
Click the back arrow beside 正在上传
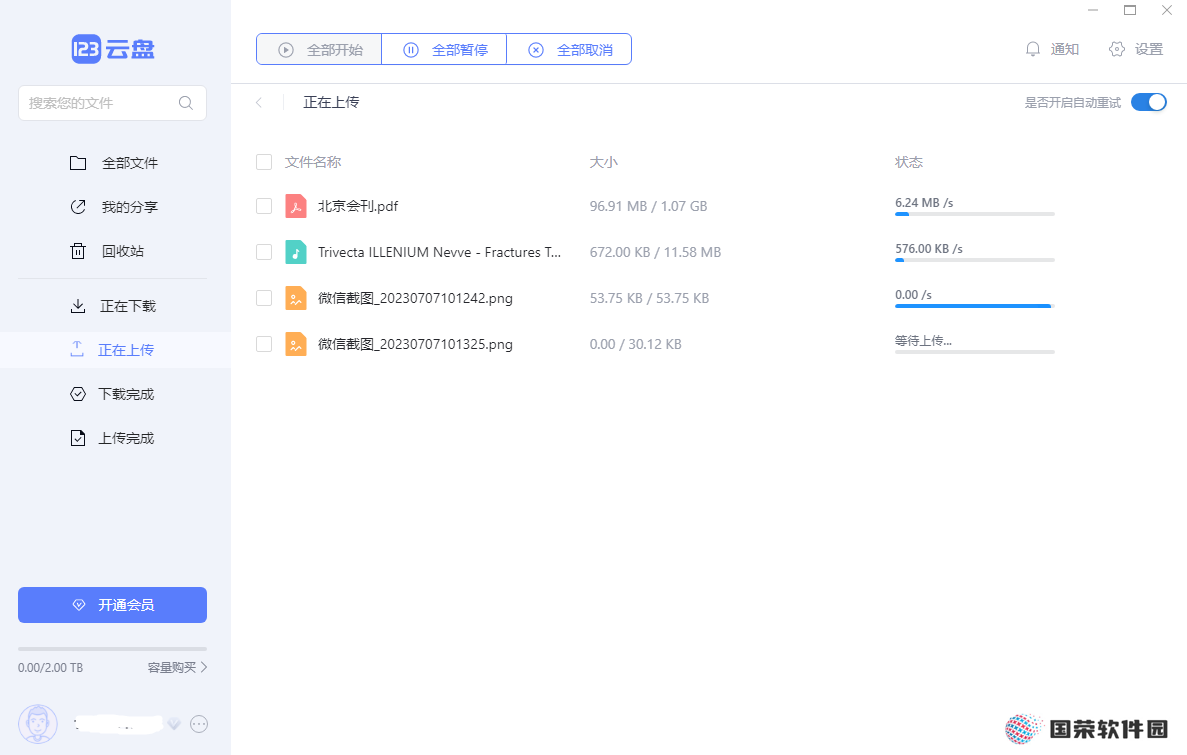point(259,102)
